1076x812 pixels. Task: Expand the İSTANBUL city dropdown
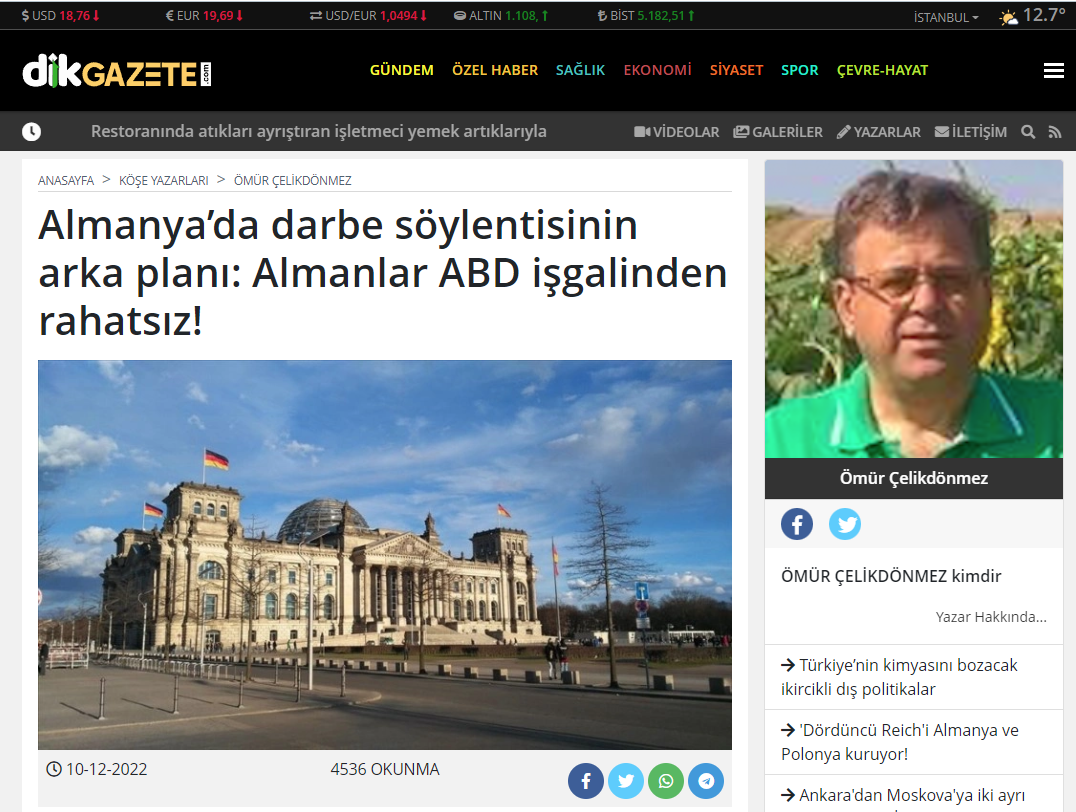click(946, 17)
